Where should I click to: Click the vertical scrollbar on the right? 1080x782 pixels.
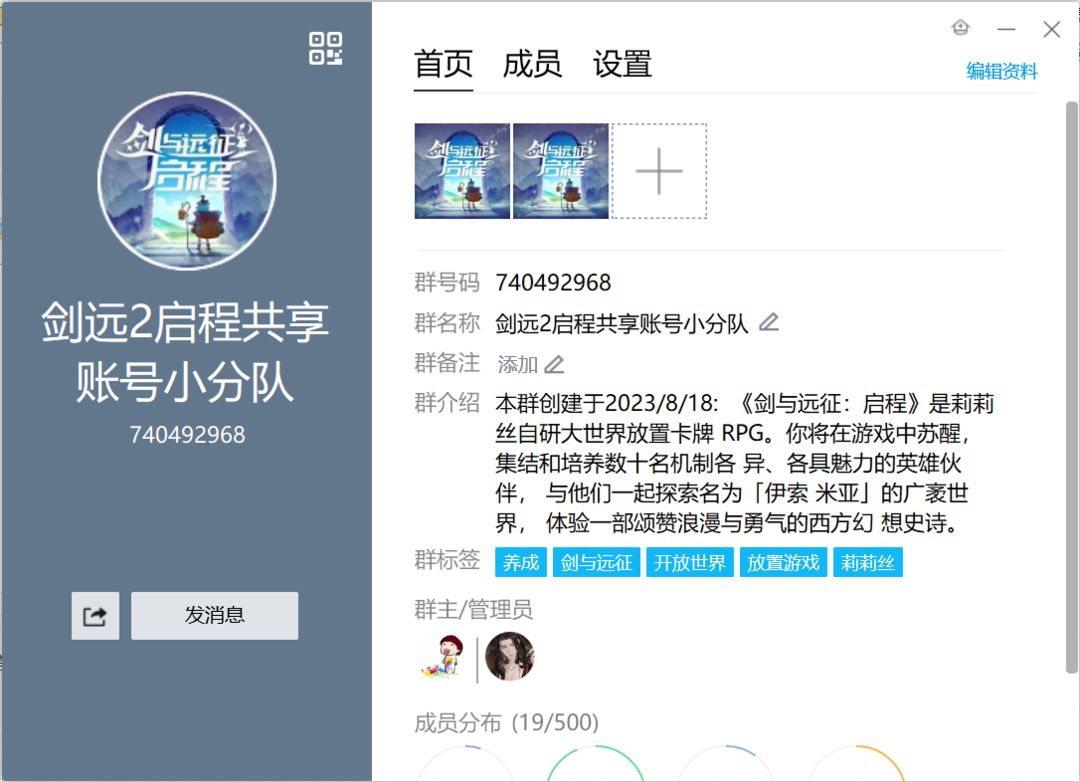(1071, 386)
